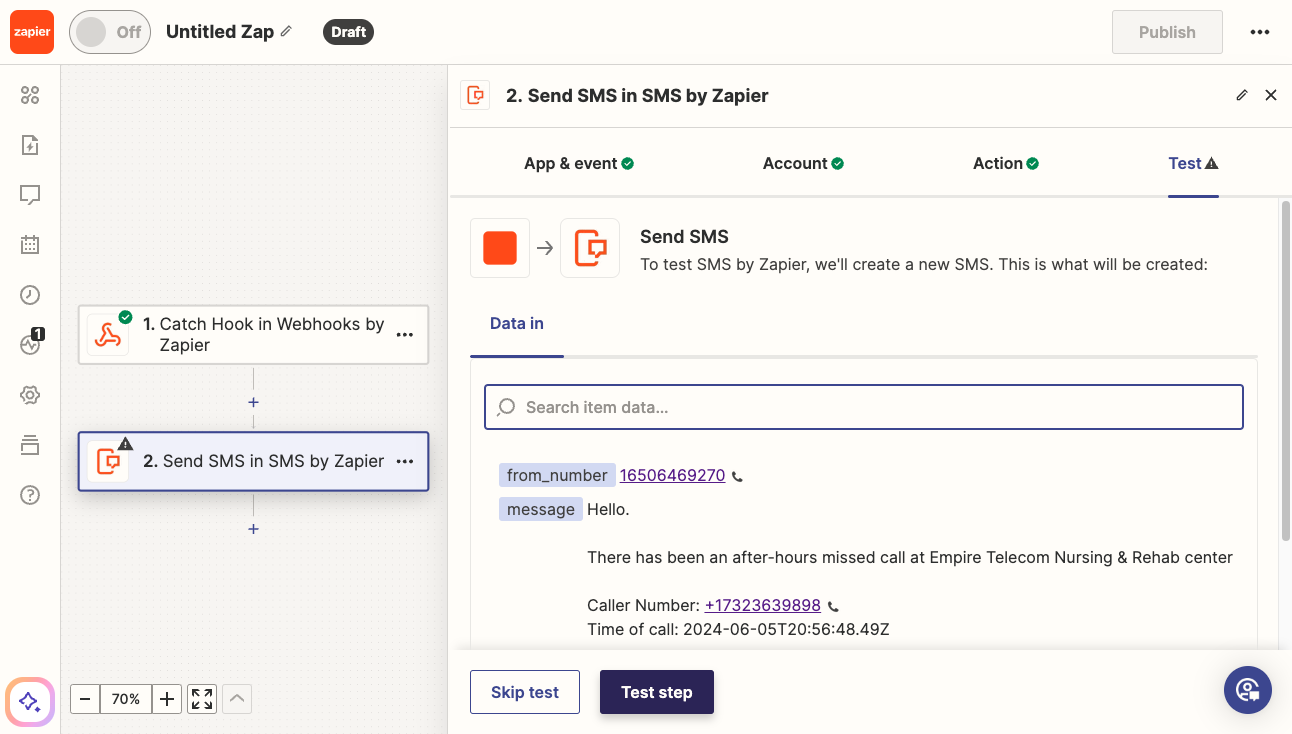Image resolution: width=1292 pixels, height=734 pixels.
Task: Open the Zaps file icon in sidebar
Action: click(30, 145)
